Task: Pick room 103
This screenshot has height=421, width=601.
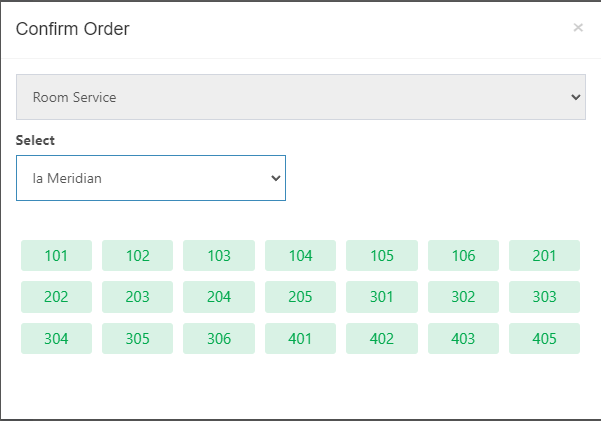Action: point(219,256)
